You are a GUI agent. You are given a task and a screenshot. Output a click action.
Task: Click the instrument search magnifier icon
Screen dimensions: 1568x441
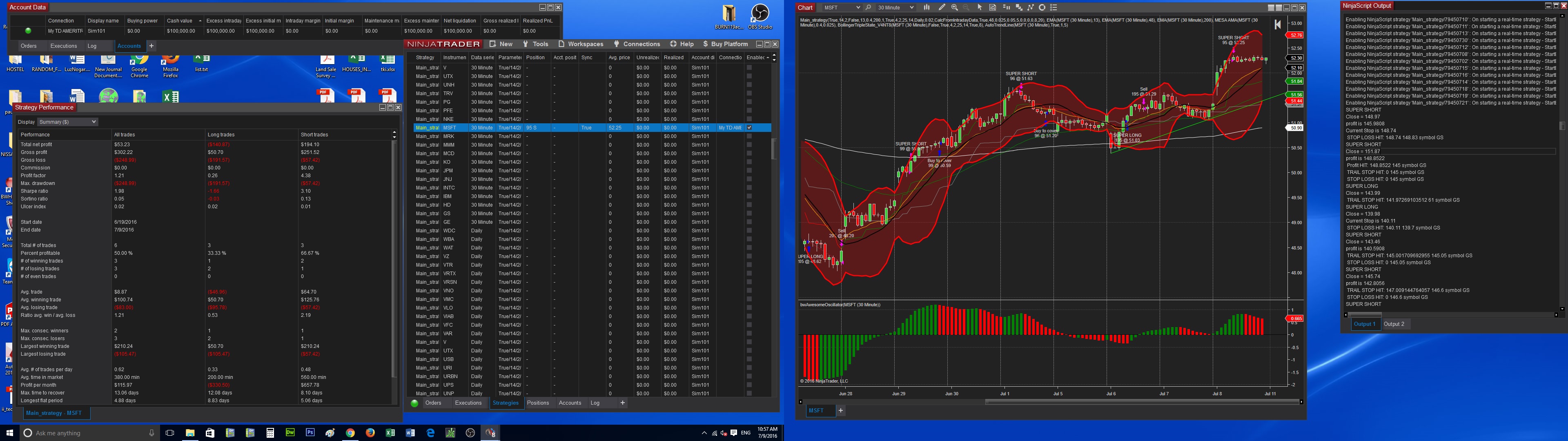[x=869, y=7]
